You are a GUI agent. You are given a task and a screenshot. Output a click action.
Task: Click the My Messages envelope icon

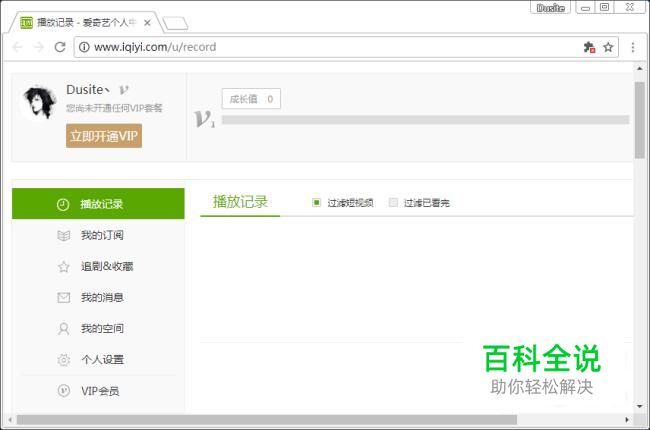coord(63,297)
